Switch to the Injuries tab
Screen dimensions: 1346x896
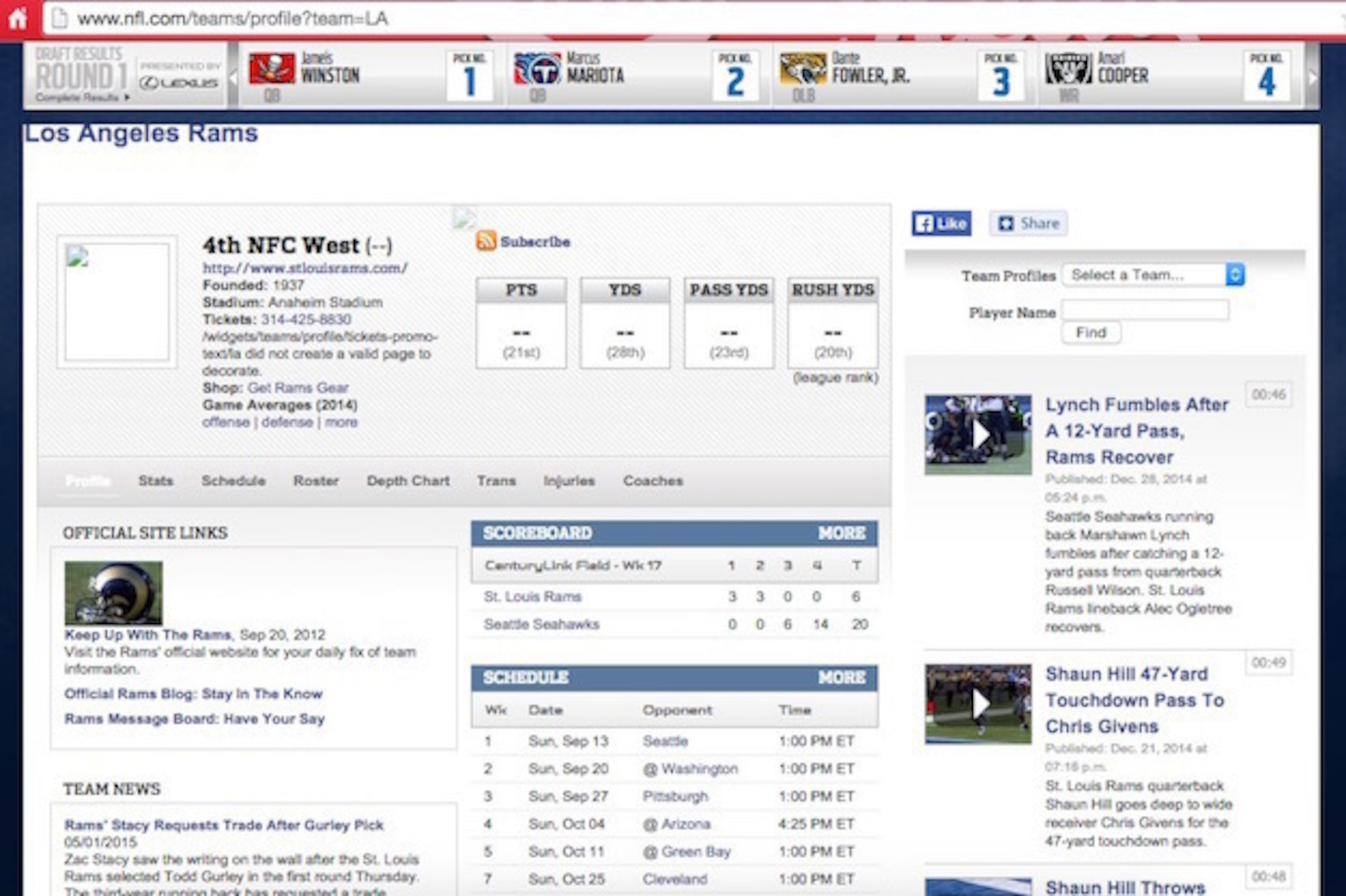569,480
